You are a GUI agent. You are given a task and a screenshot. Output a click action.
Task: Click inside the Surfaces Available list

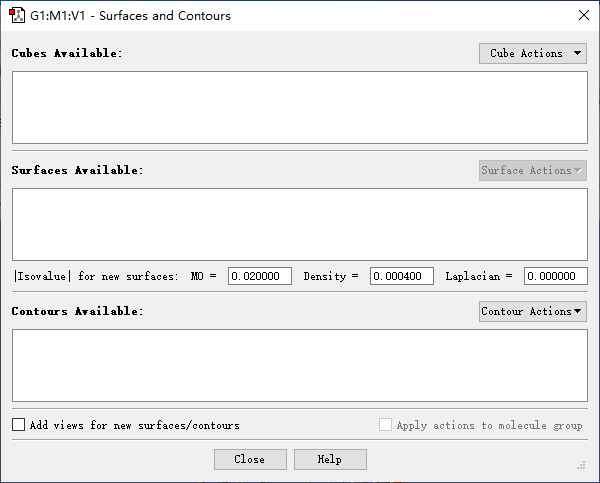[x=299, y=224]
